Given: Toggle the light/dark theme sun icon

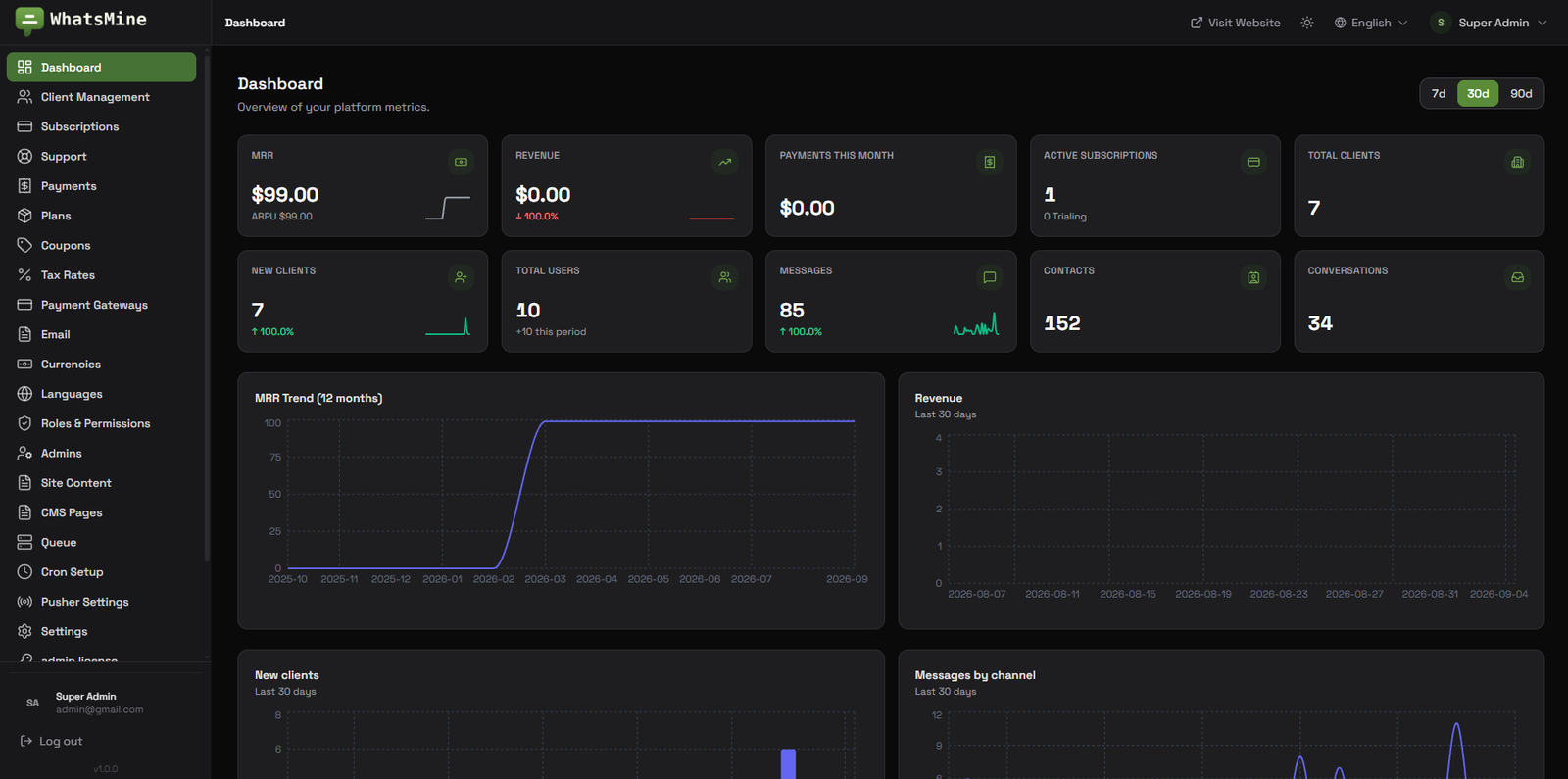Looking at the screenshot, I should [x=1307, y=23].
